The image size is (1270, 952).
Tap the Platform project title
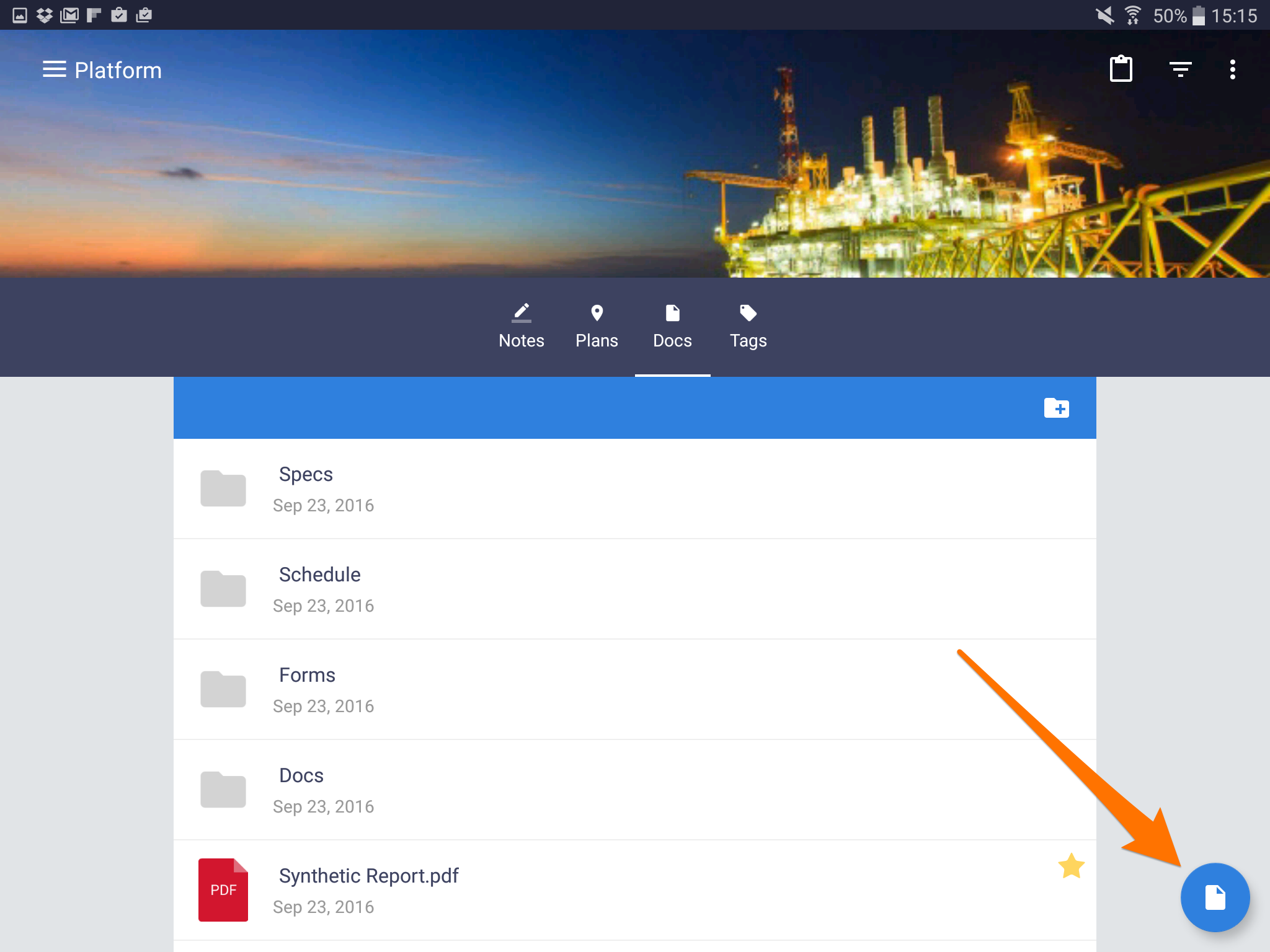(118, 70)
